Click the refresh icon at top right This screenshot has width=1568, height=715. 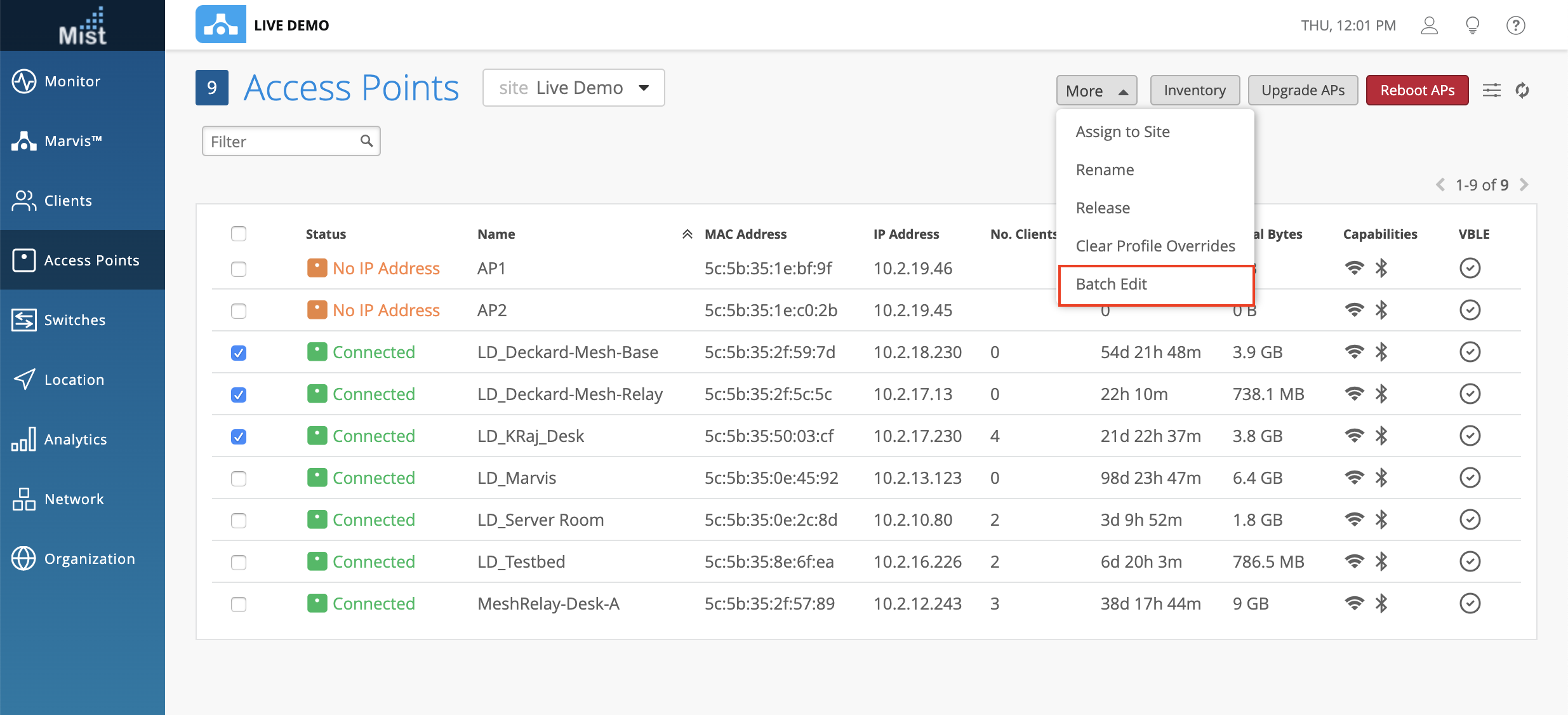coord(1522,91)
